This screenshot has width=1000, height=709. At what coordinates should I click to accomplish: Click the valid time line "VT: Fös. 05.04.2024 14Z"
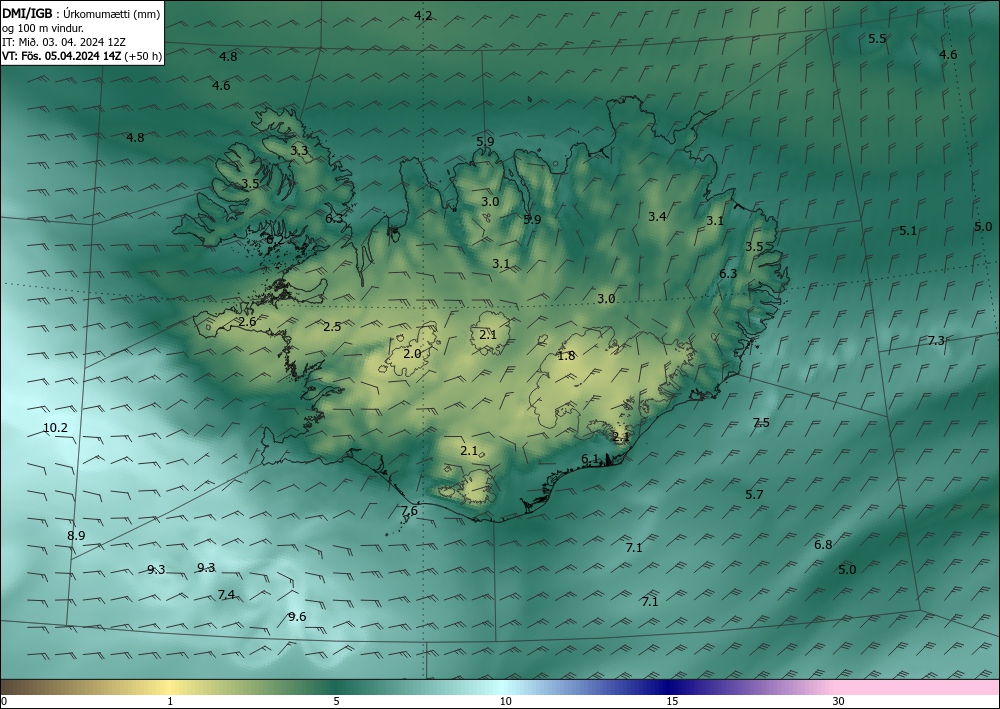pyautogui.click(x=61, y=56)
